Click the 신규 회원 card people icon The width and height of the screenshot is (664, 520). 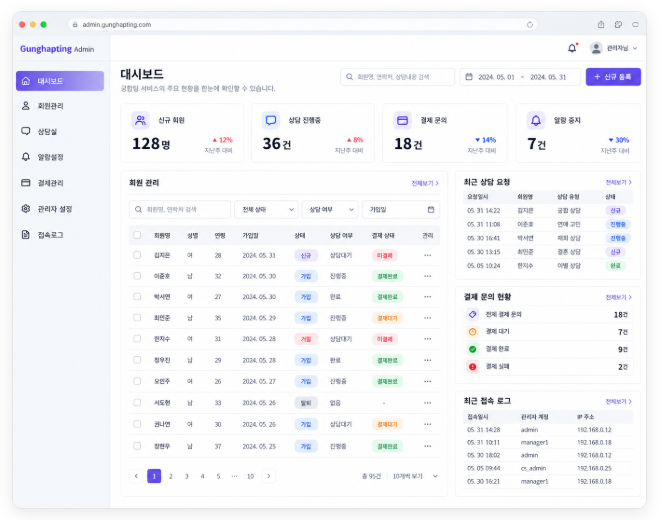coord(140,121)
